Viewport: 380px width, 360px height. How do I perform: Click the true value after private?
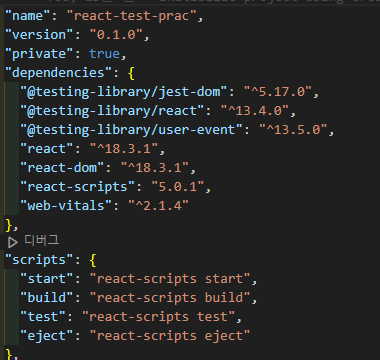pos(105,54)
